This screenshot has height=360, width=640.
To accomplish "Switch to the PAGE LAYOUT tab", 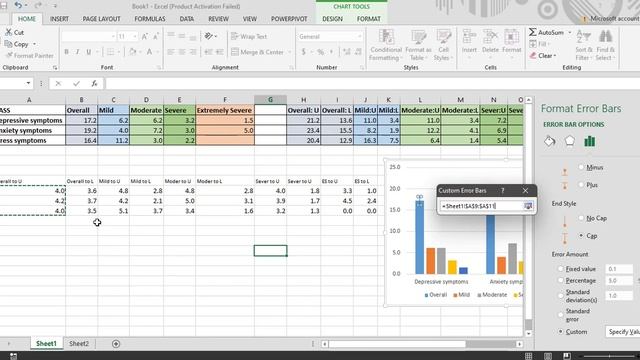I will coord(101,19).
